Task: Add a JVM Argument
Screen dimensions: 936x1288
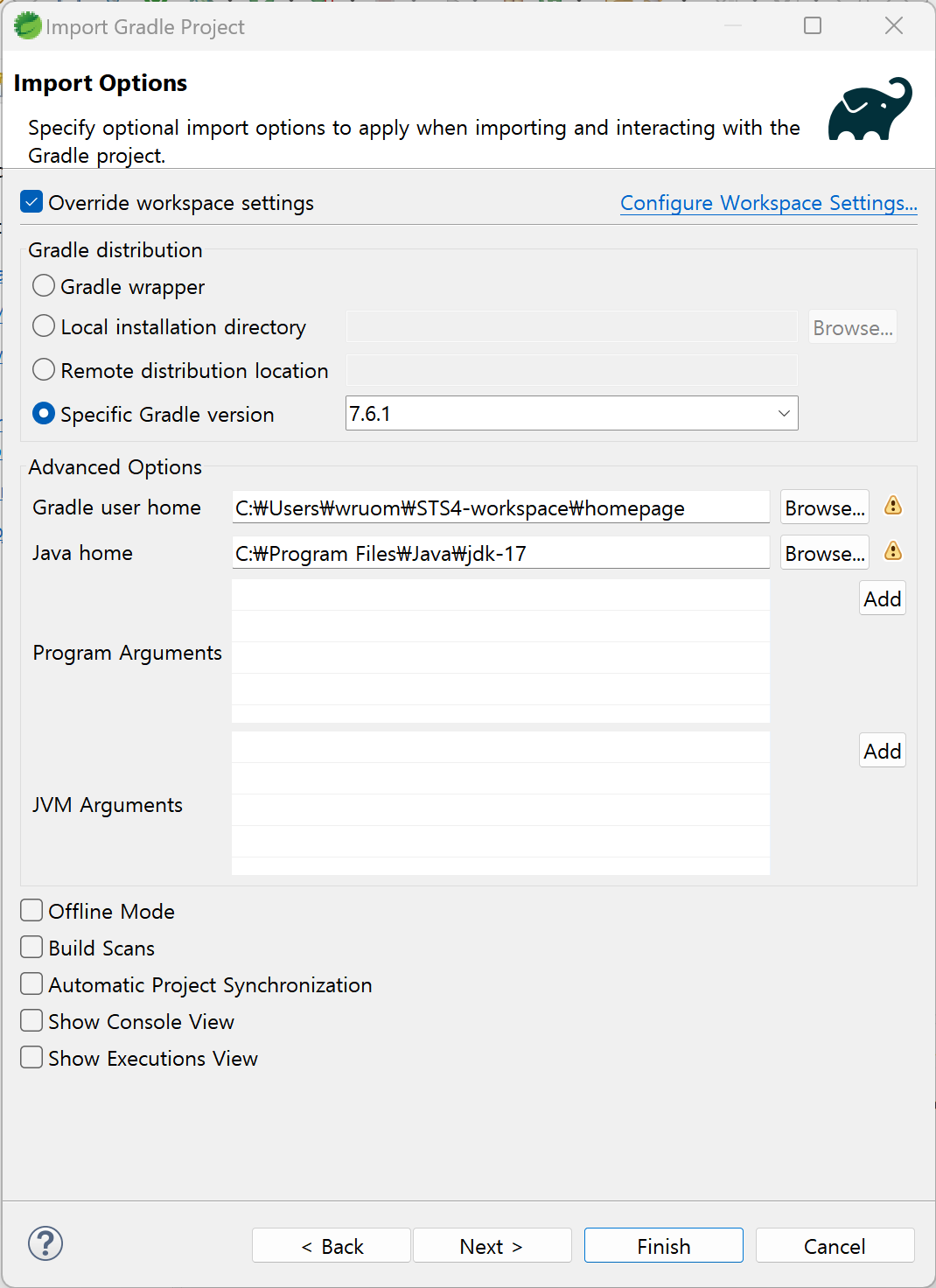Action: (x=882, y=751)
